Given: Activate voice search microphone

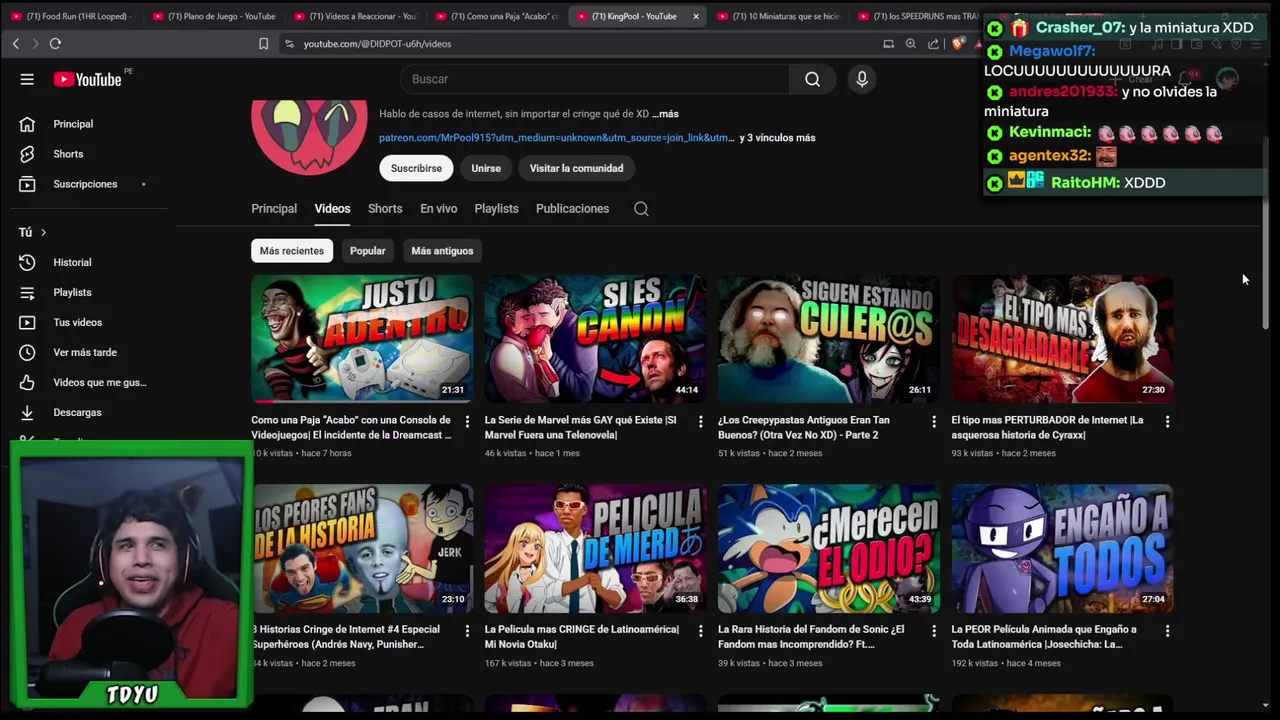Looking at the screenshot, I should pyautogui.click(x=862, y=79).
